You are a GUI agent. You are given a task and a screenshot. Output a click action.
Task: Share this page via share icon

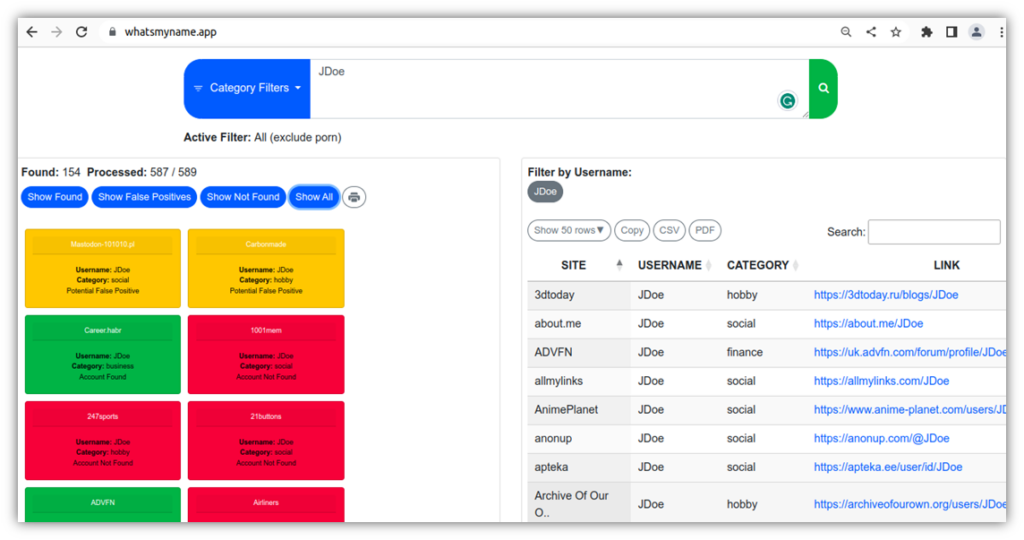tap(871, 31)
